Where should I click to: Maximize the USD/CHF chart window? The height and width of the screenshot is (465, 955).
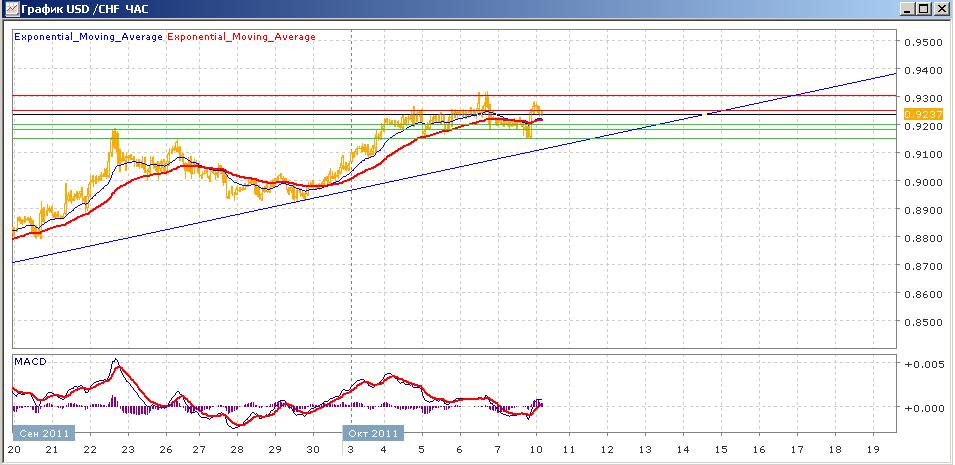pyautogui.click(x=924, y=9)
